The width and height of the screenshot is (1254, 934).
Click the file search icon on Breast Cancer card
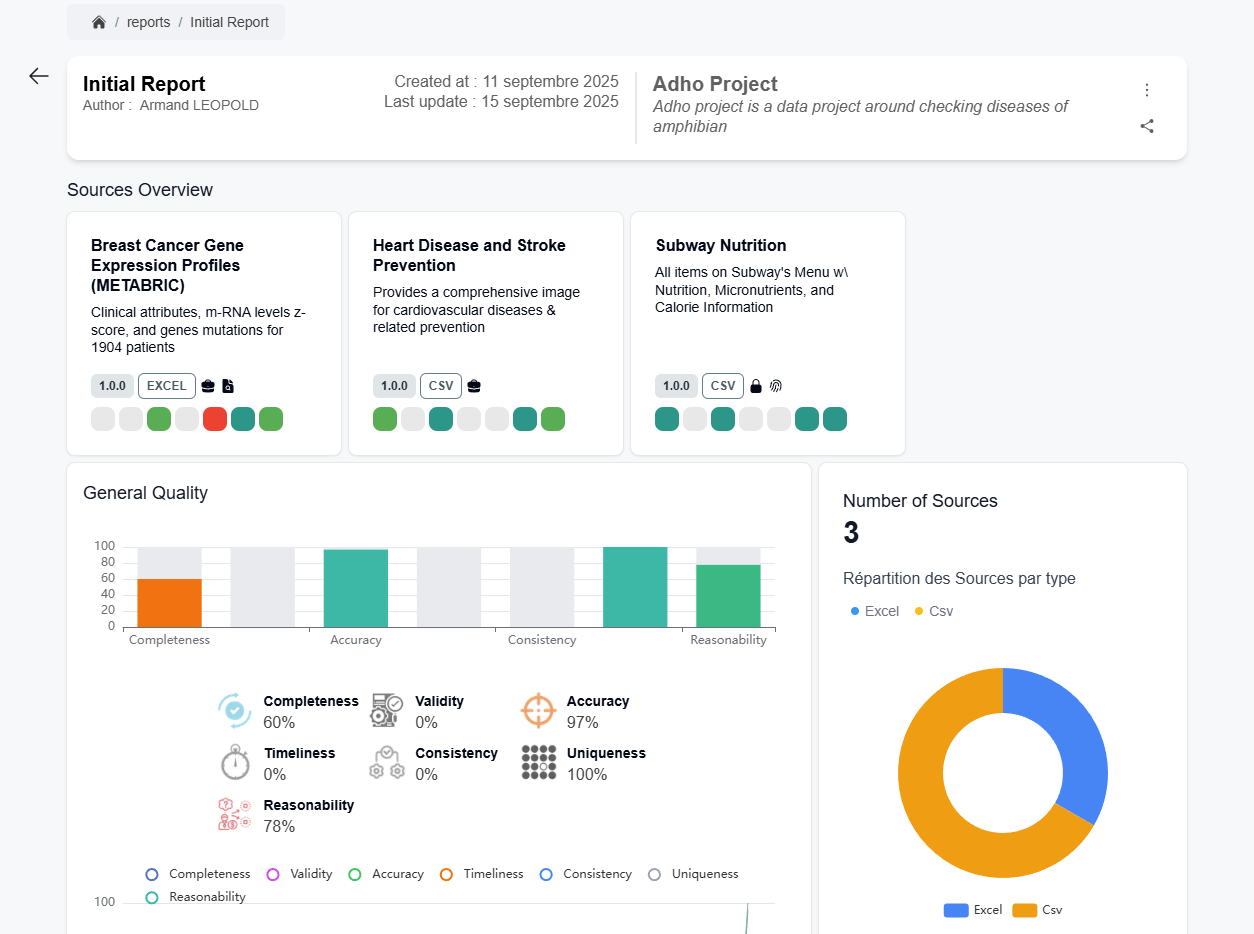tap(228, 386)
